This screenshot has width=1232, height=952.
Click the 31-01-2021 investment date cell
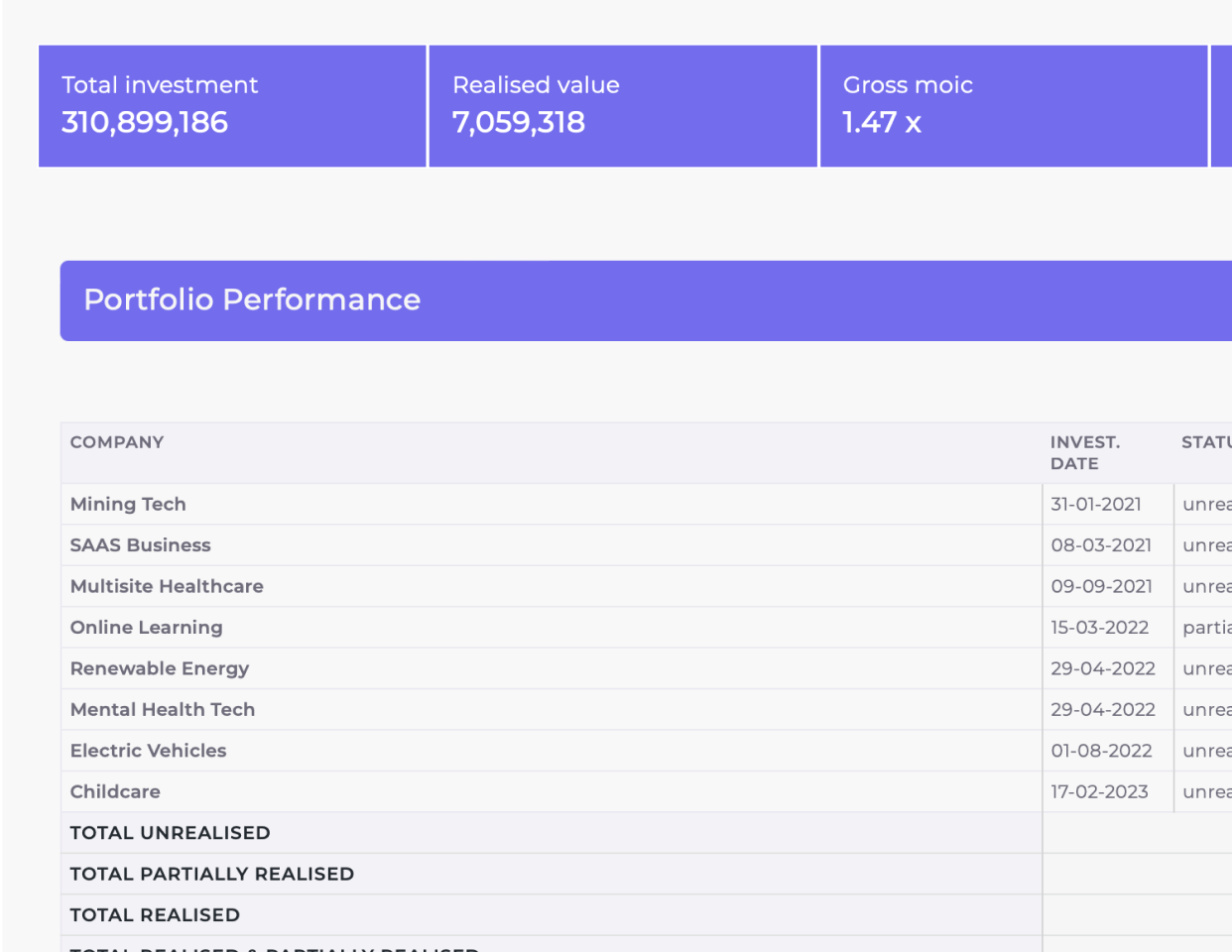pyautogui.click(x=1096, y=504)
